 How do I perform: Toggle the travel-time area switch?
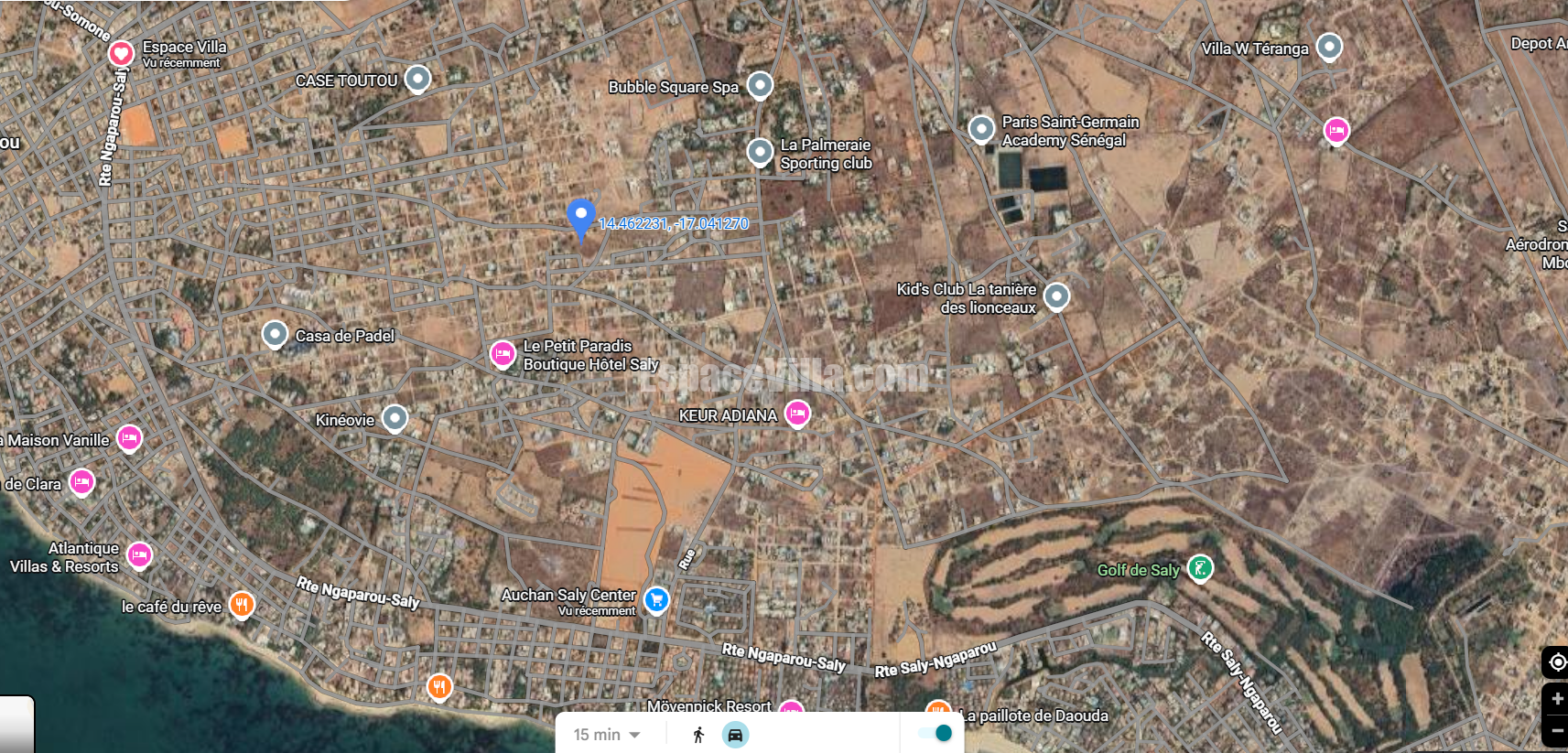point(935,734)
